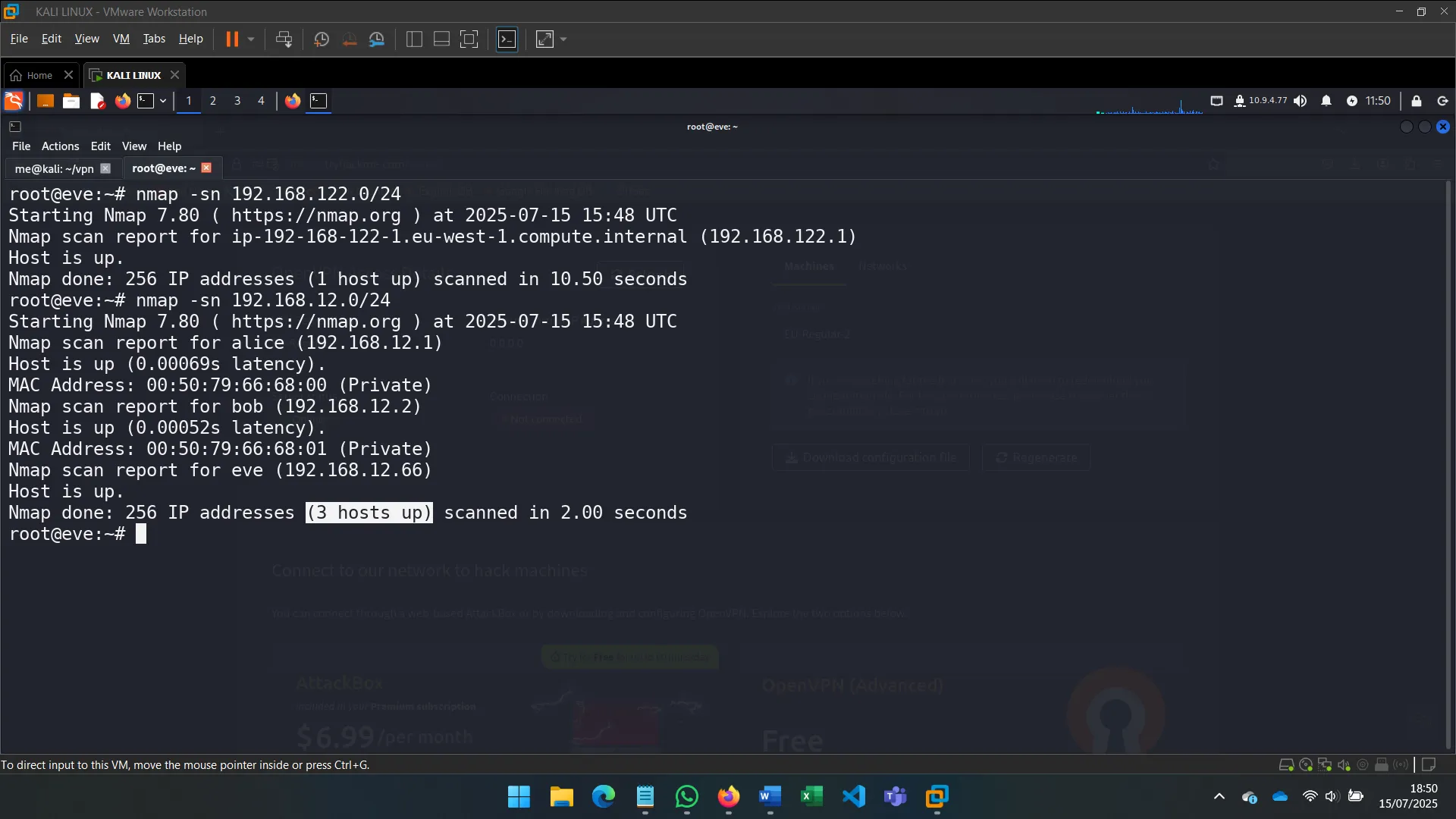Open the file manager from the Kali panel
This screenshot has height=819, width=1456.
(x=71, y=101)
